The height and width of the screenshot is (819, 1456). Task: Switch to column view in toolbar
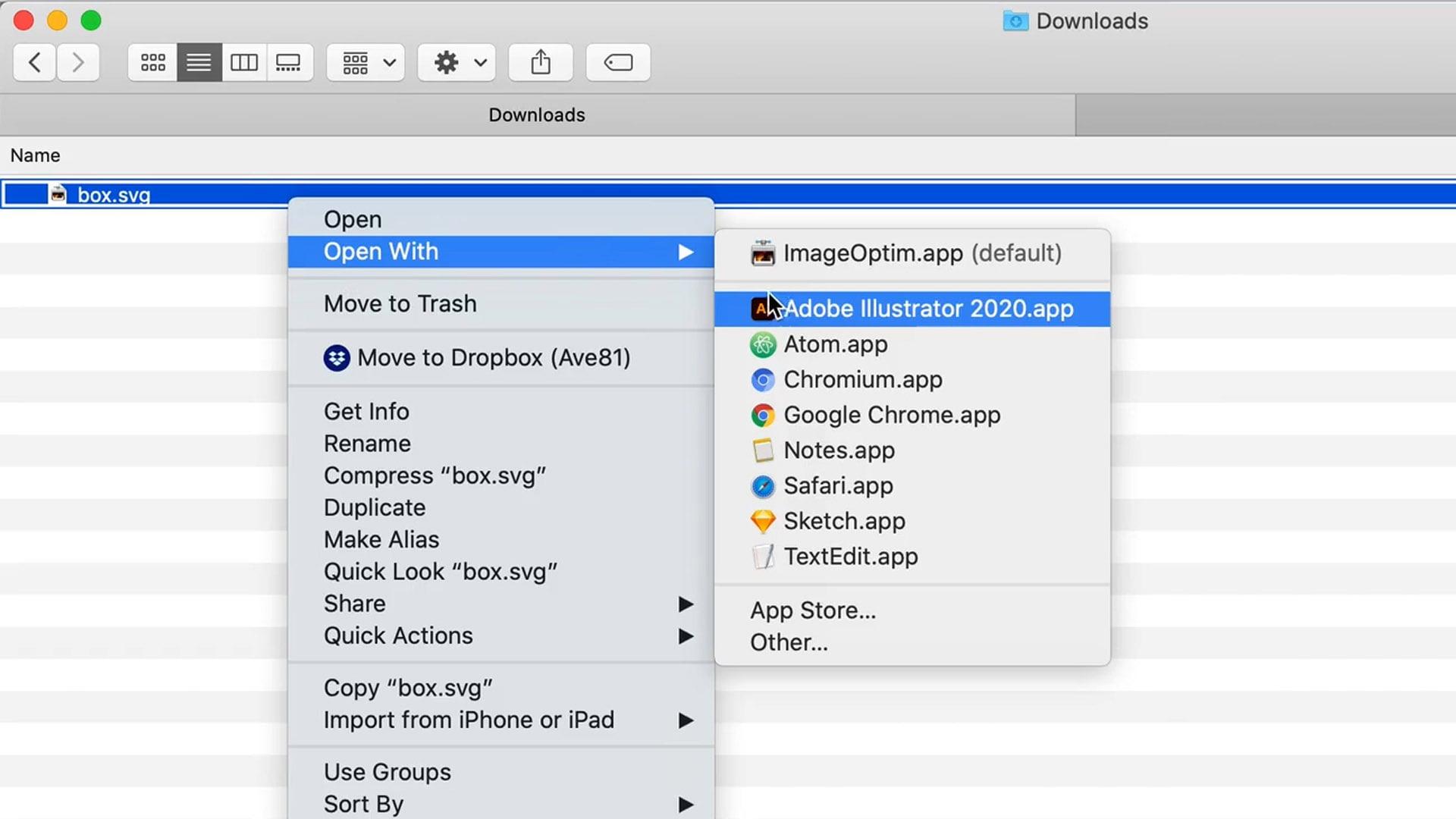(243, 62)
